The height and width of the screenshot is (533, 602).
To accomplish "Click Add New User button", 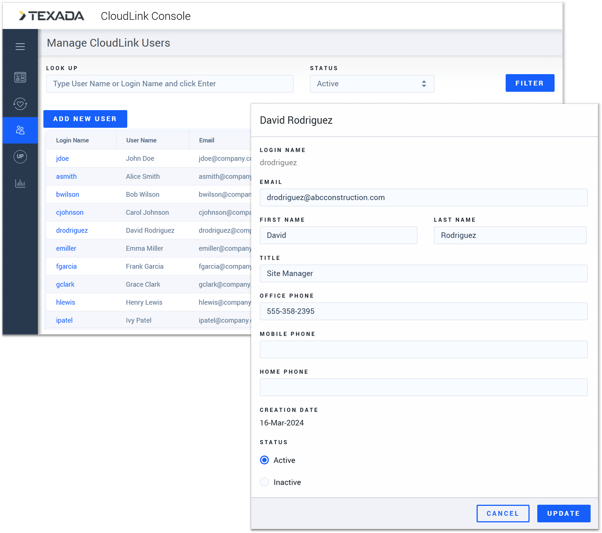I will [x=85, y=119].
